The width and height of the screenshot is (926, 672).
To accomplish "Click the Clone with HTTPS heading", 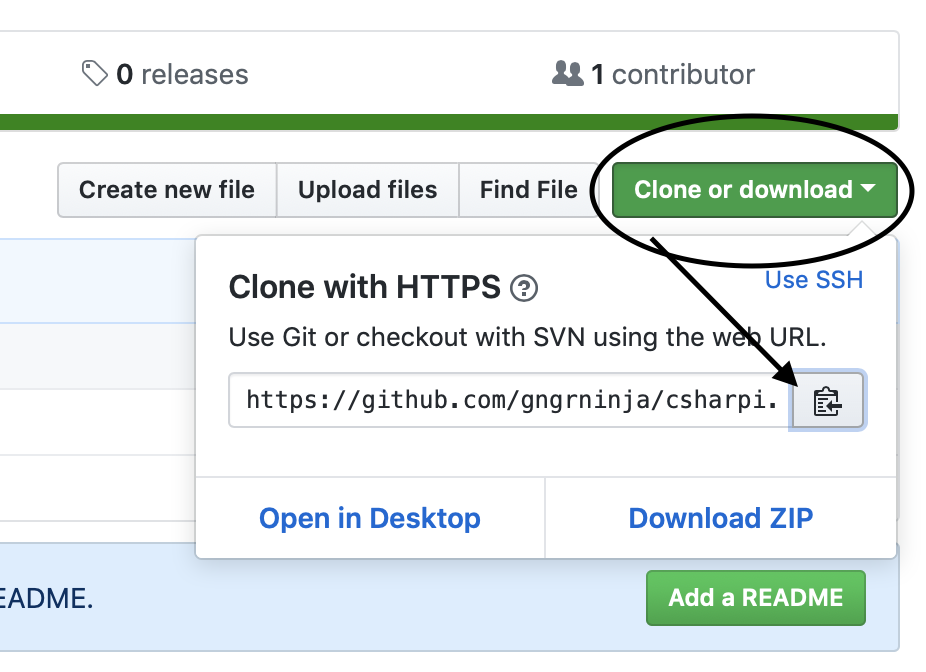I will tap(364, 288).
